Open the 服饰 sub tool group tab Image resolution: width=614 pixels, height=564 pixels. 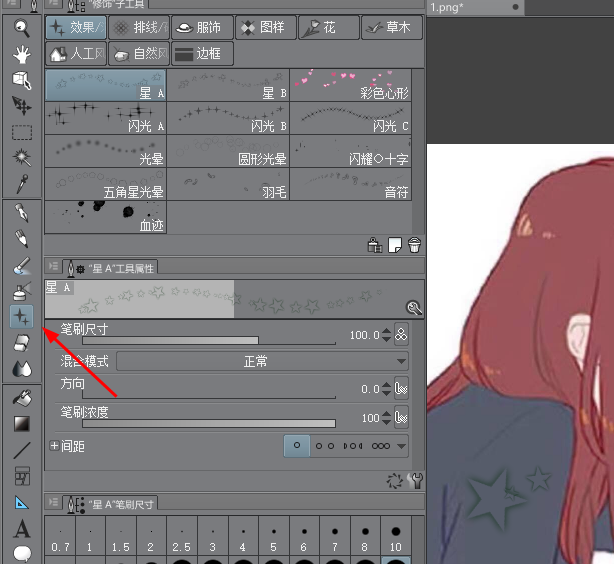(x=202, y=27)
